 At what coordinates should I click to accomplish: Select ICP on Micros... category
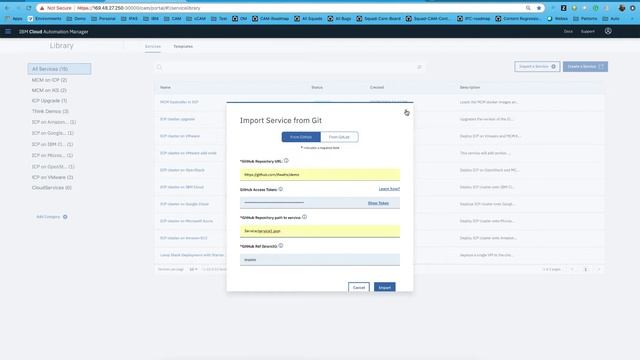click(53, 155)
